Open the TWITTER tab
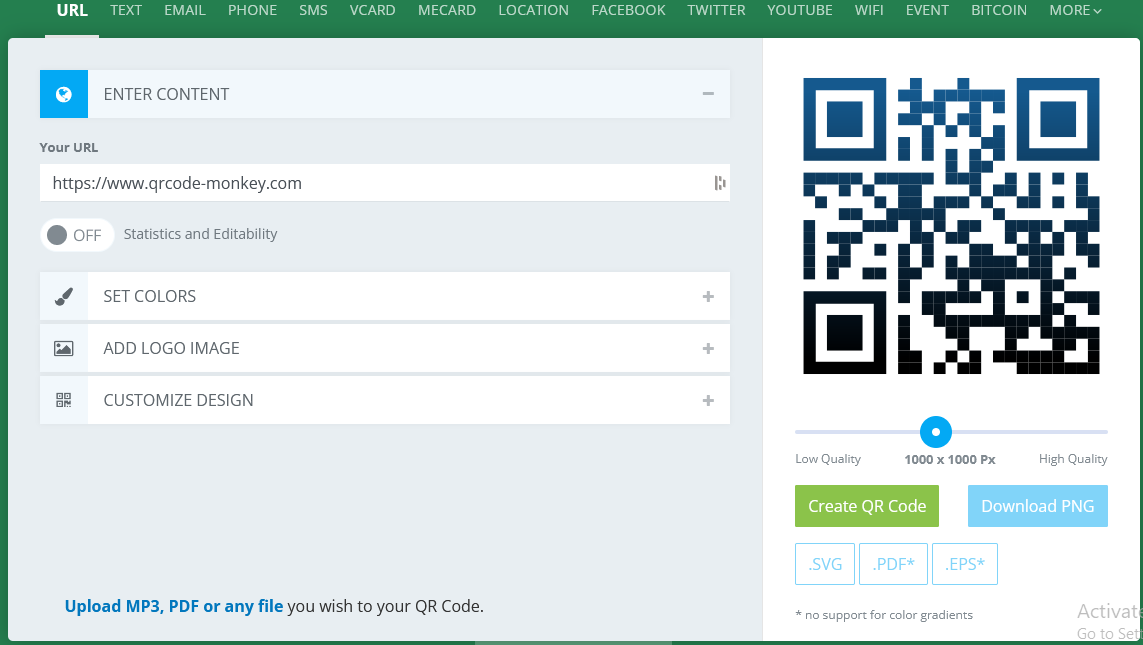 [716, 10]
